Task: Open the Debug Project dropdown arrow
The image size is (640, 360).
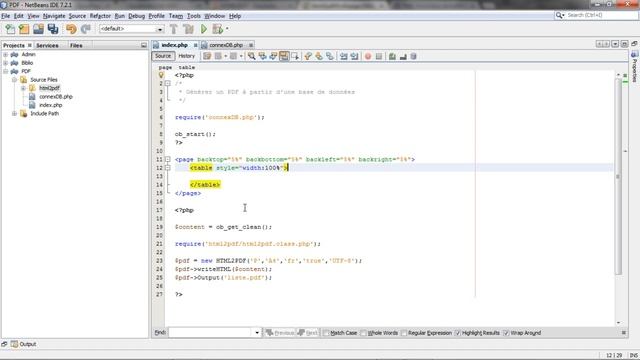Action: [227, 29]
